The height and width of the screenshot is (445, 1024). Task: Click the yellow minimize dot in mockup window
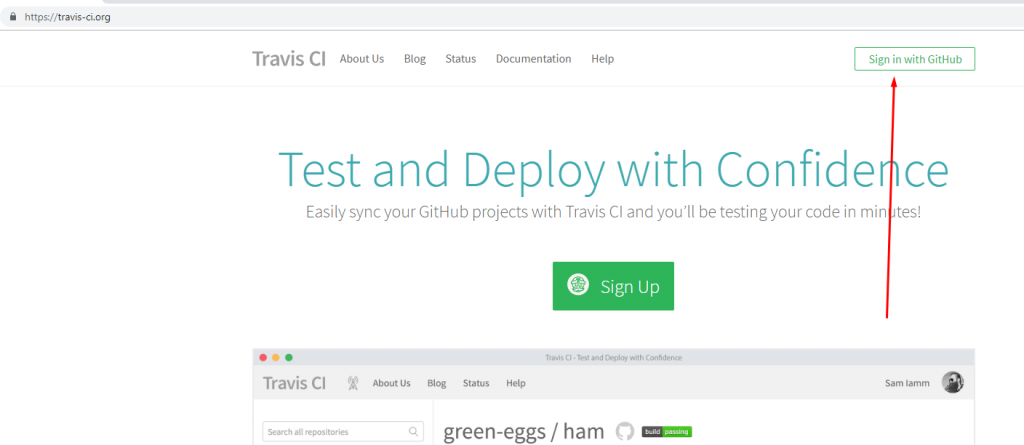pyautogui.click(x=276, y=357)
